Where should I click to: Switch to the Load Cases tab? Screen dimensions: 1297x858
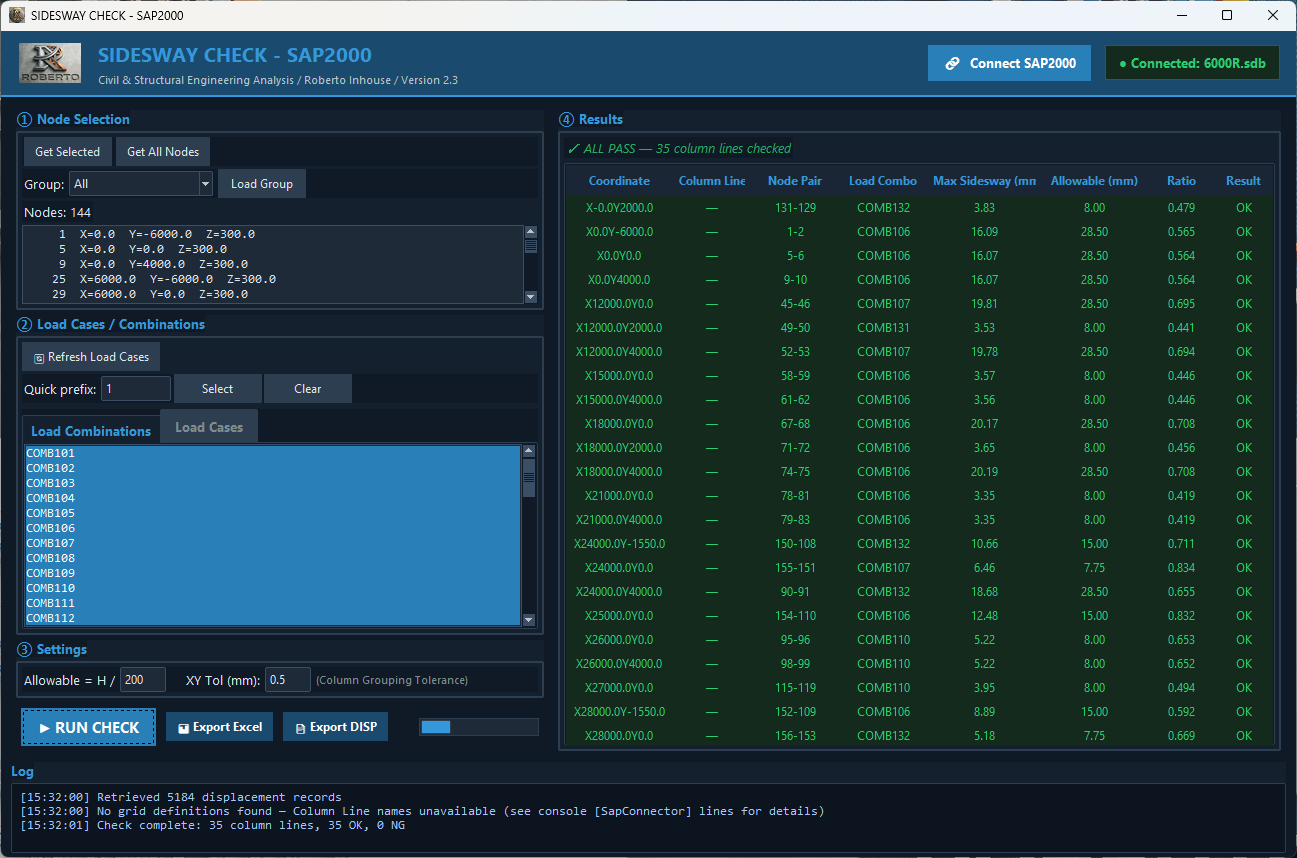click(x=209, y=427)
